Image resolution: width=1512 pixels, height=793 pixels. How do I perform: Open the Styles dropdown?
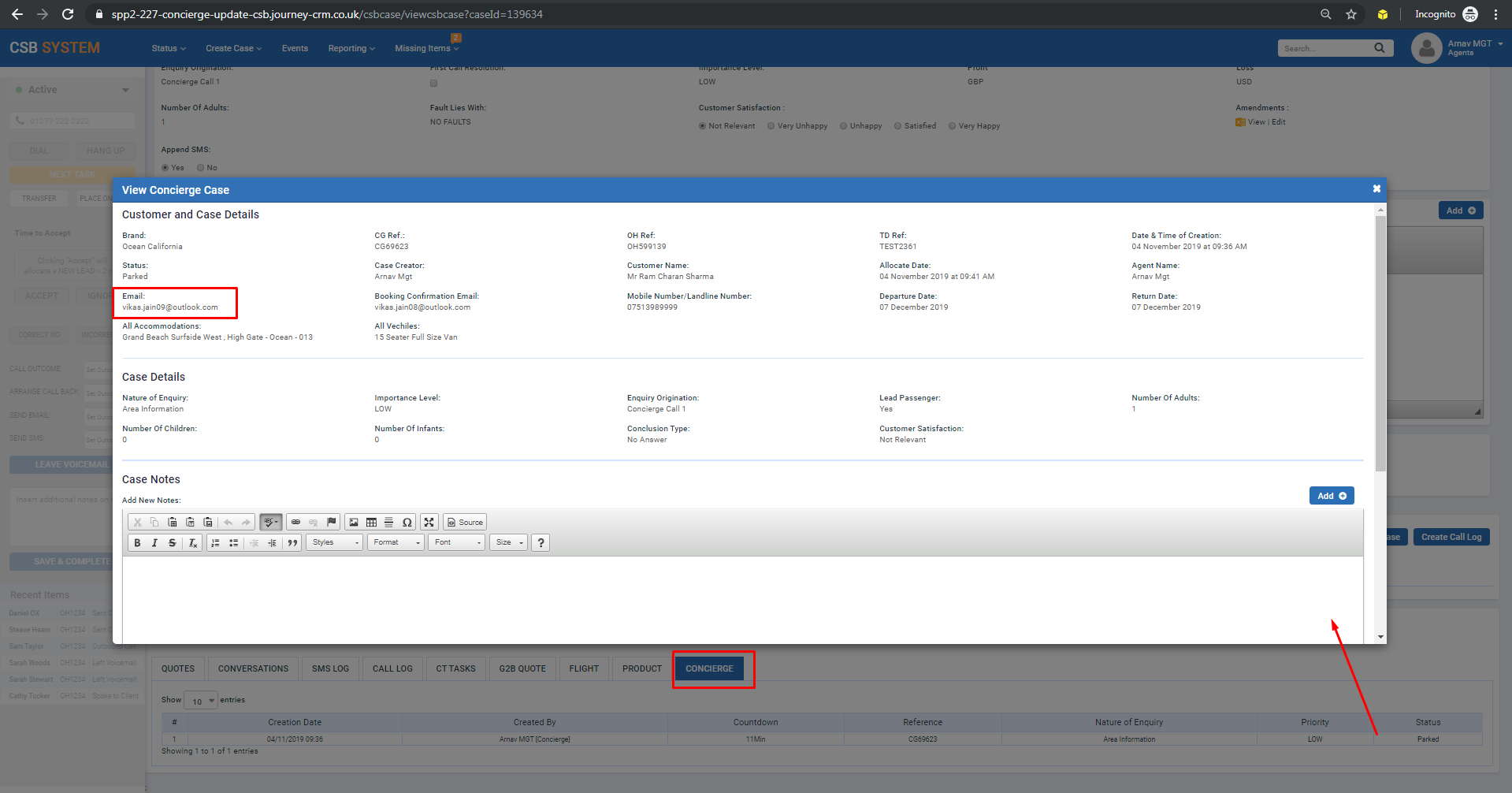tap(335, 542)
